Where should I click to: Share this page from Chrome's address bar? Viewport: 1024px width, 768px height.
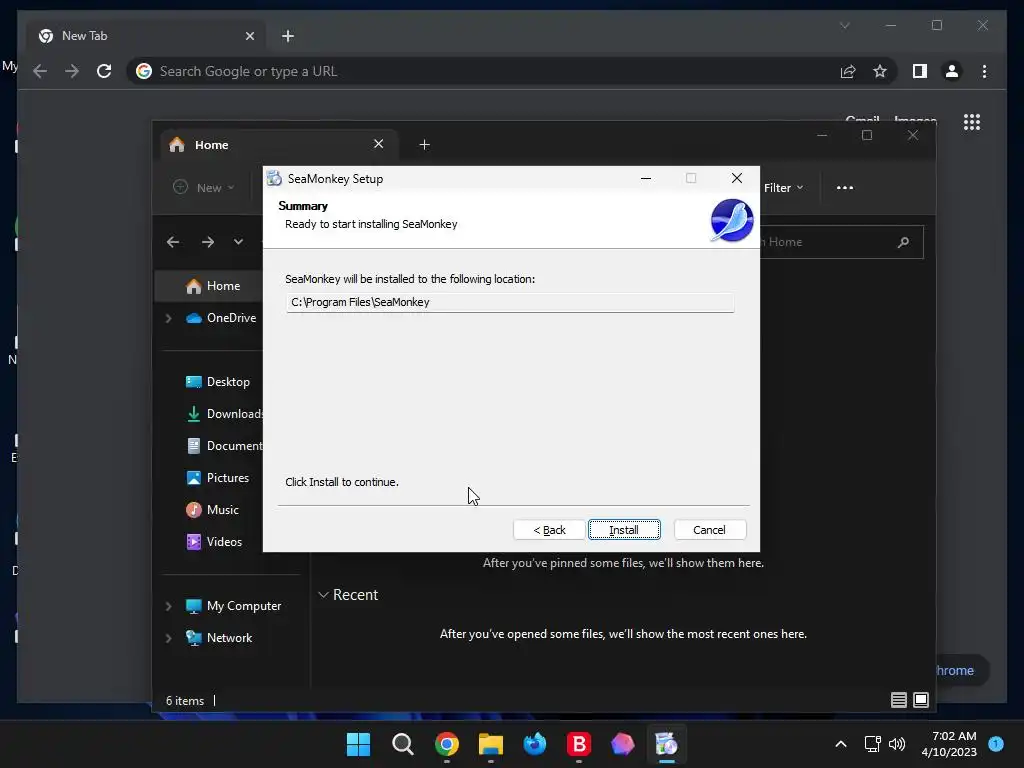[848, 71]
